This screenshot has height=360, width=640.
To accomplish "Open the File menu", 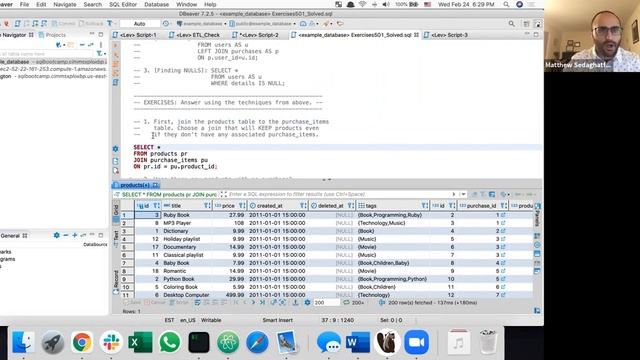I will point(24,4).
